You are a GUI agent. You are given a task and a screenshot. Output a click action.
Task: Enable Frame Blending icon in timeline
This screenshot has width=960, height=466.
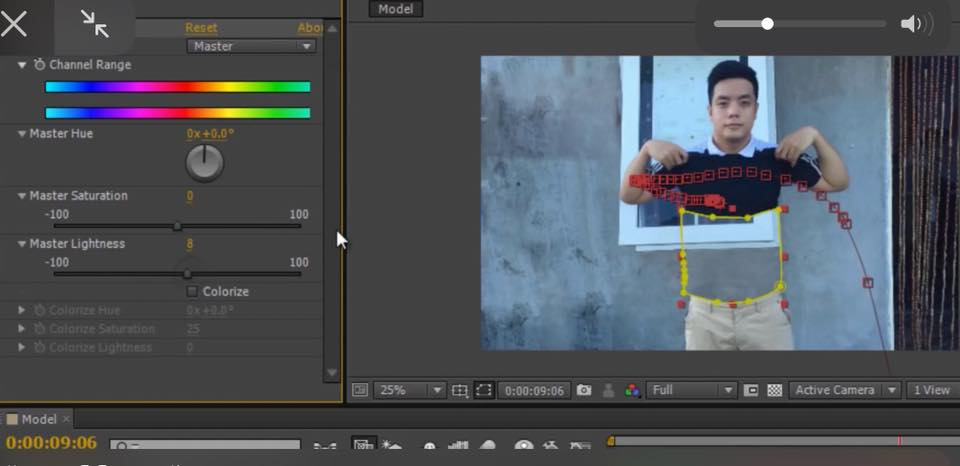pos(458,446)
